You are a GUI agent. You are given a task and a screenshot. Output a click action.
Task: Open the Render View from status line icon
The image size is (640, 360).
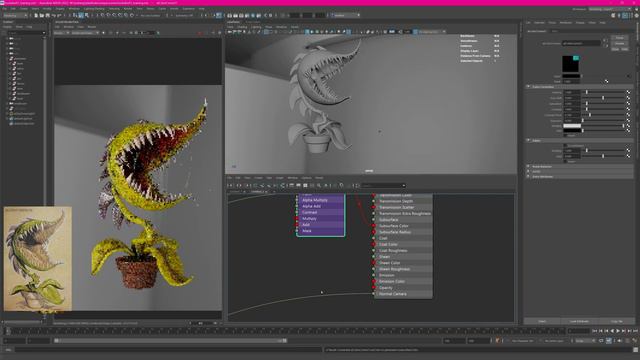pos(229,16)
